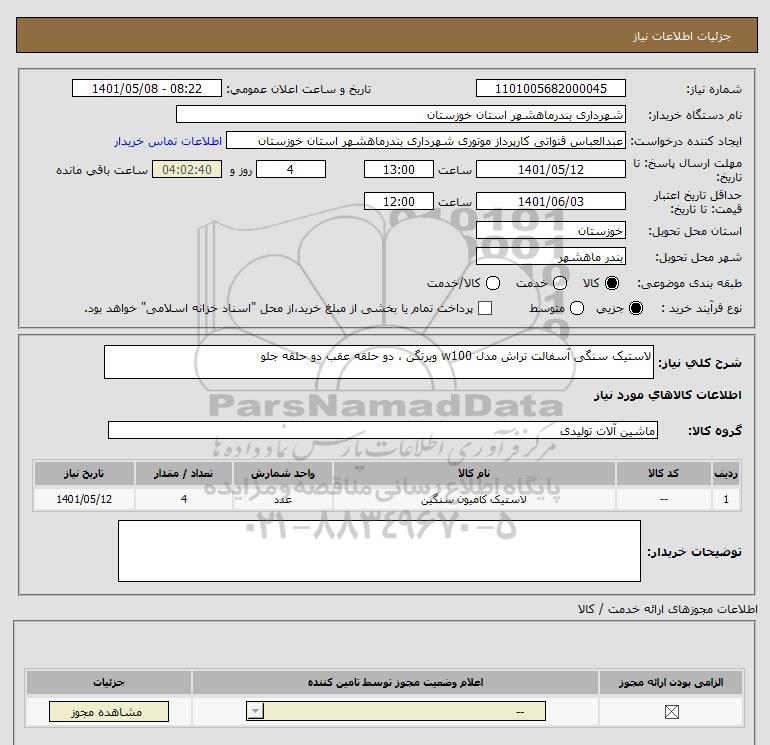The width and height of the screenshot is (770, 745).
Task: Click the اعلام وضعیت مجوز توسط تامین کننده header
Action: pyautogui.click(x=395, y=683)
